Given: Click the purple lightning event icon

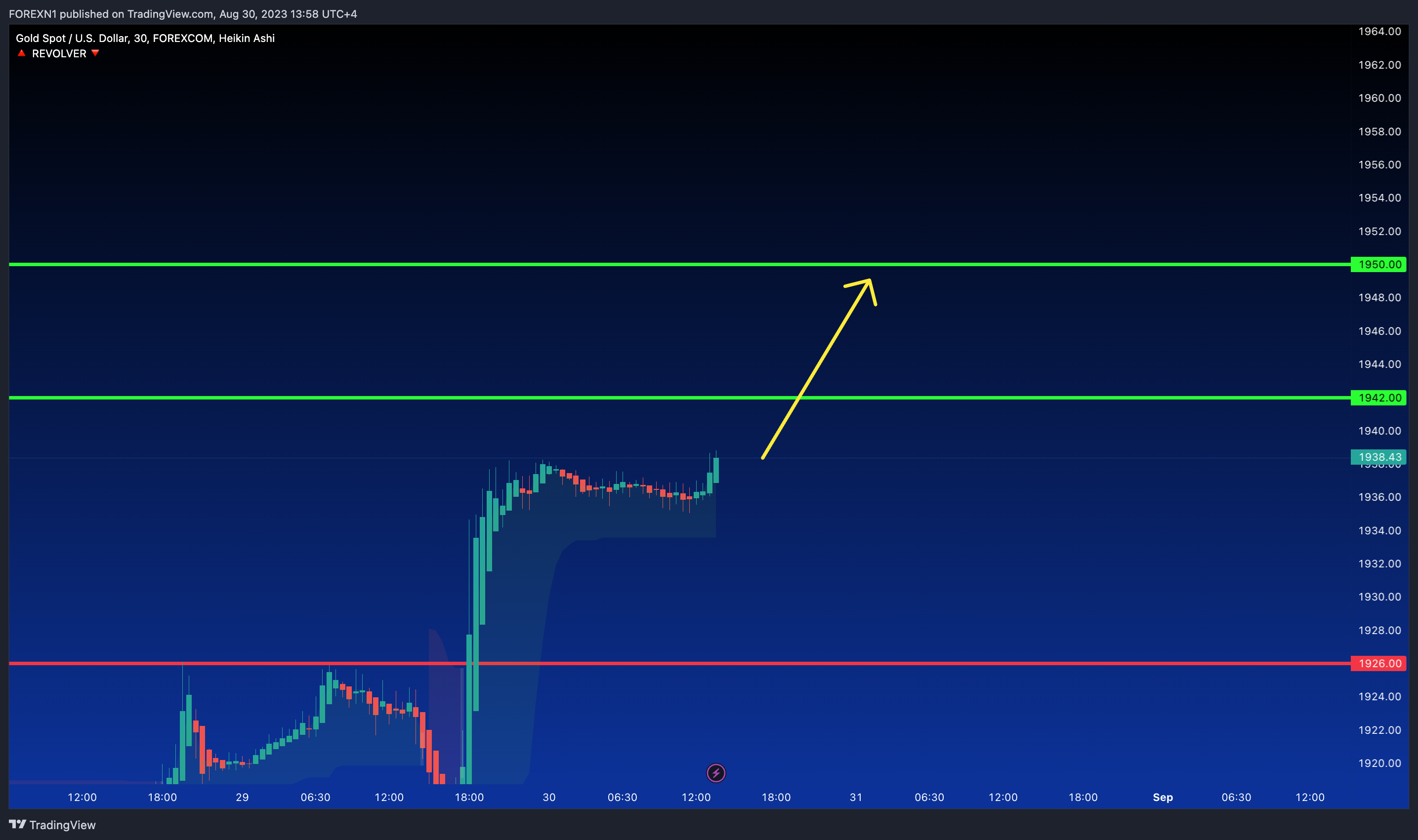Looking at the screenshot, I should [716, 773].
